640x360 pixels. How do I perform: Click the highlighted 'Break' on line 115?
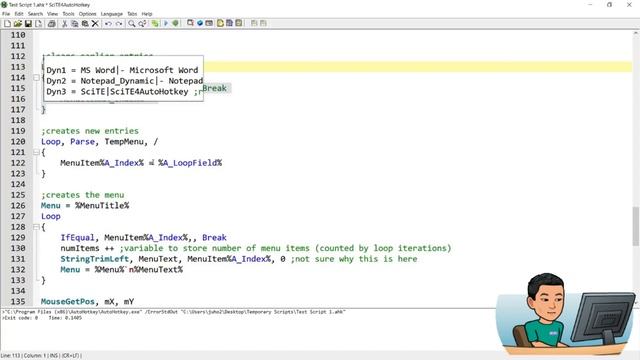pyautogui.click(x=215, y=88)
